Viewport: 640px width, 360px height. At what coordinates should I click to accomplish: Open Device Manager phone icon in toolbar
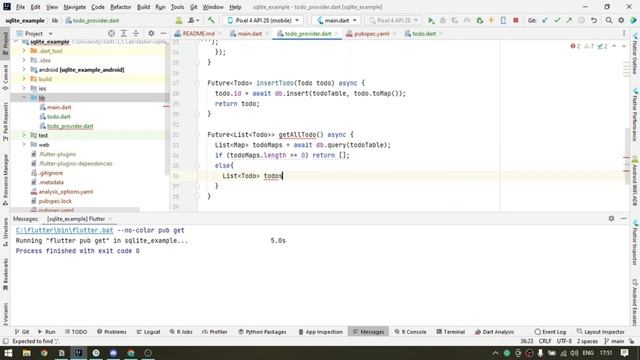[x=503, y=20]
